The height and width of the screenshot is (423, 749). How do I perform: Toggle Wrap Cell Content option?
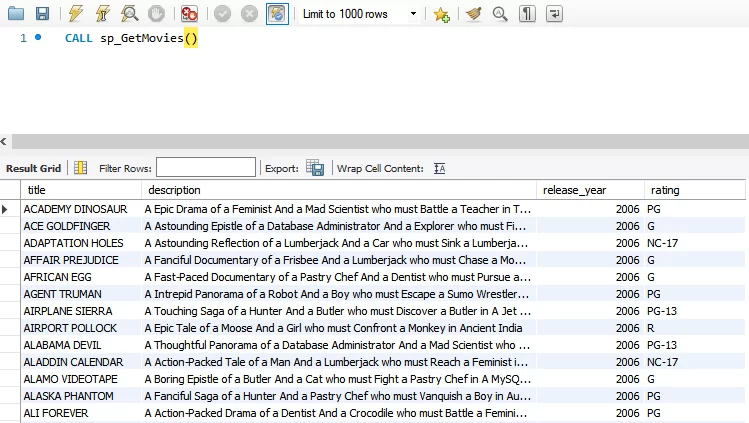[x=439, y=168]
